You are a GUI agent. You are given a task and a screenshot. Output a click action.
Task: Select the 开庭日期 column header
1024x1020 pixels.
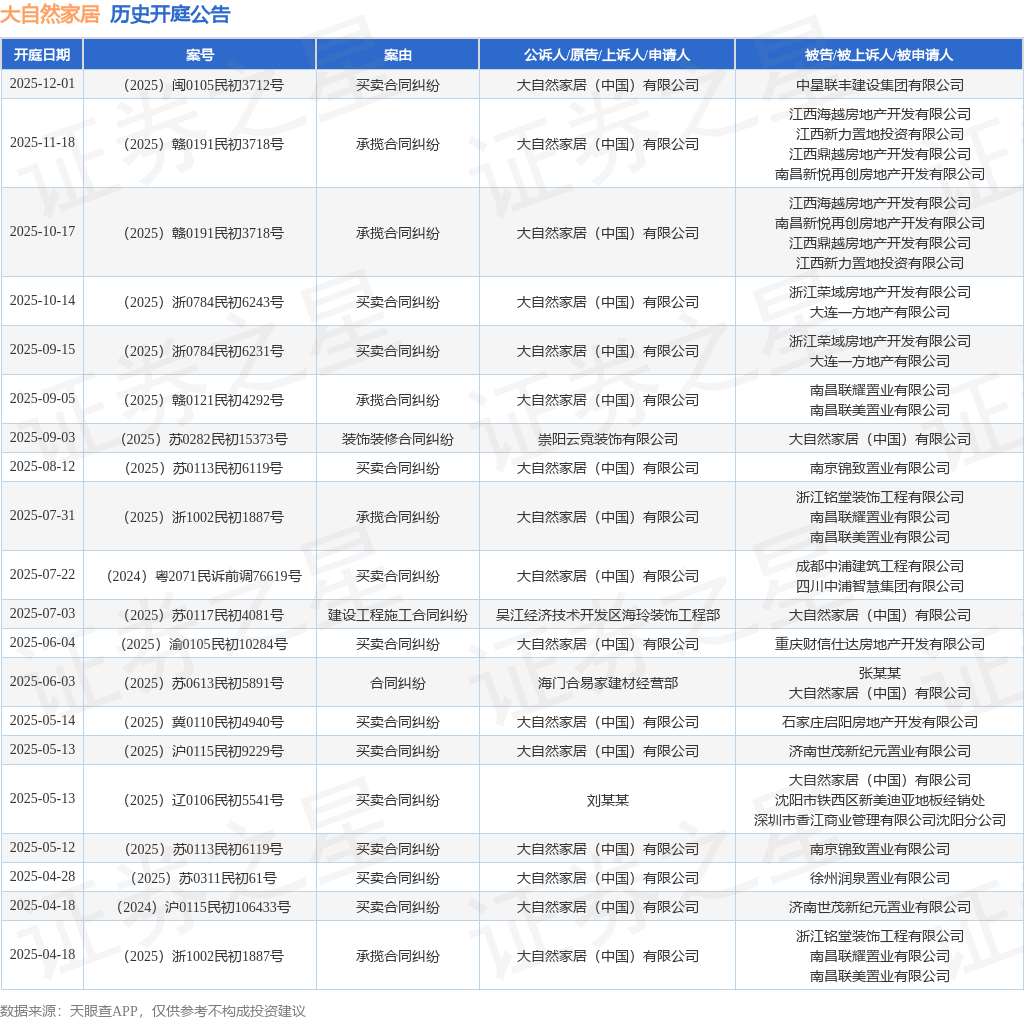coord(42,55)
